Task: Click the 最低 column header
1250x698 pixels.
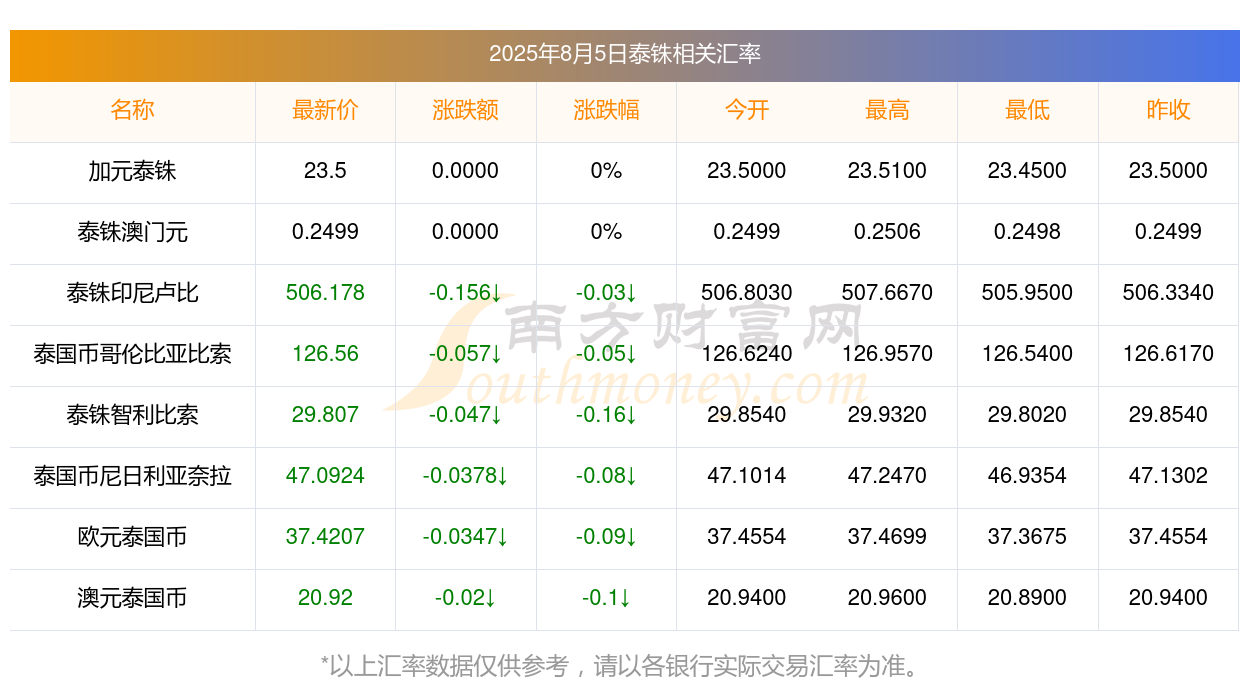Action: pos(1028,110)
